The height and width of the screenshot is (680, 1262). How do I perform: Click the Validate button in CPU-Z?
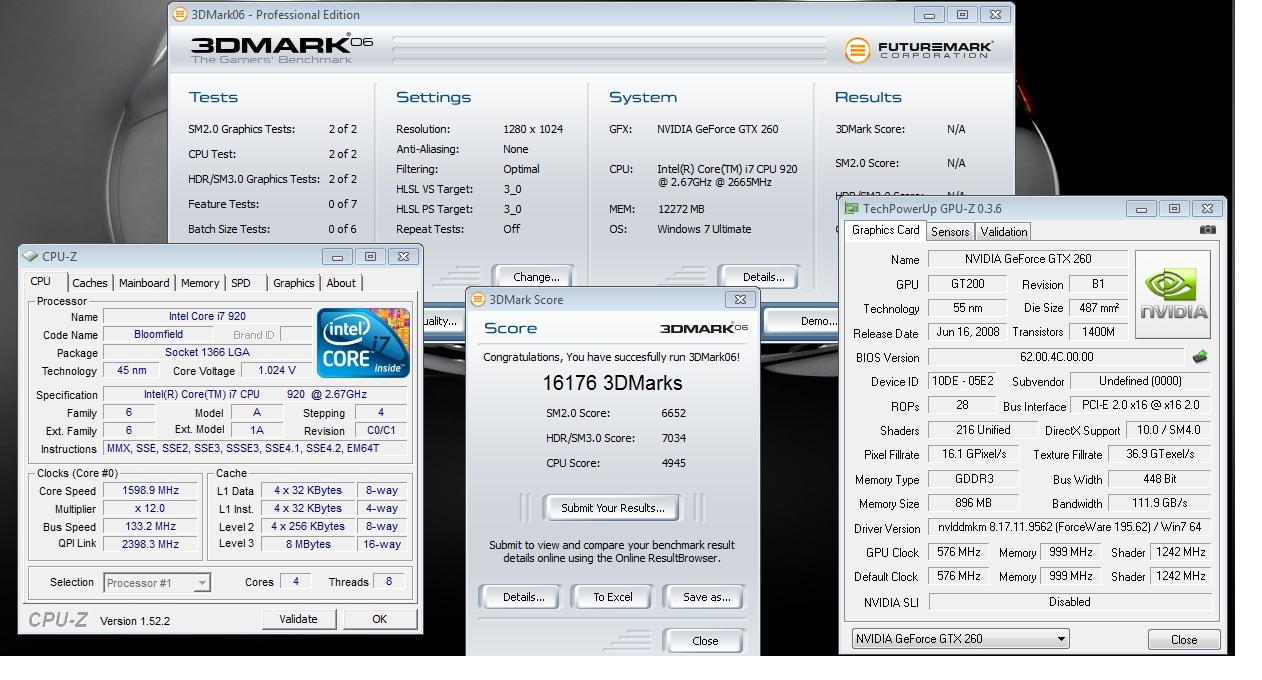click(298, 619)
